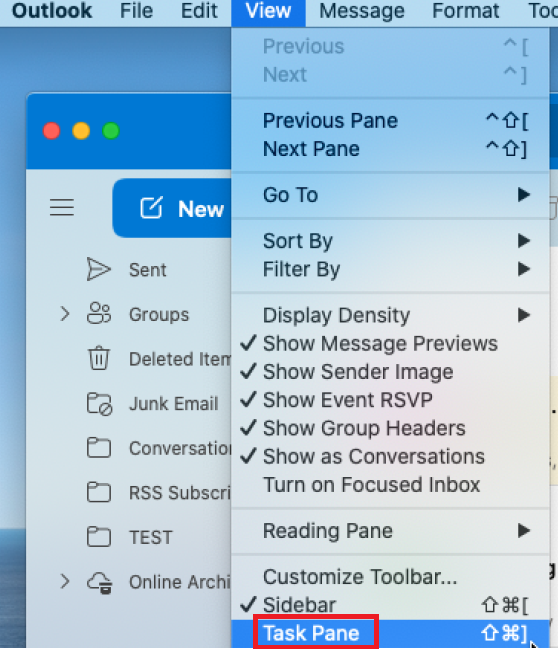Expand the Online Archive chevron
Image resolution: width=558 pixels, height=649 pixels.
(65, 582)
